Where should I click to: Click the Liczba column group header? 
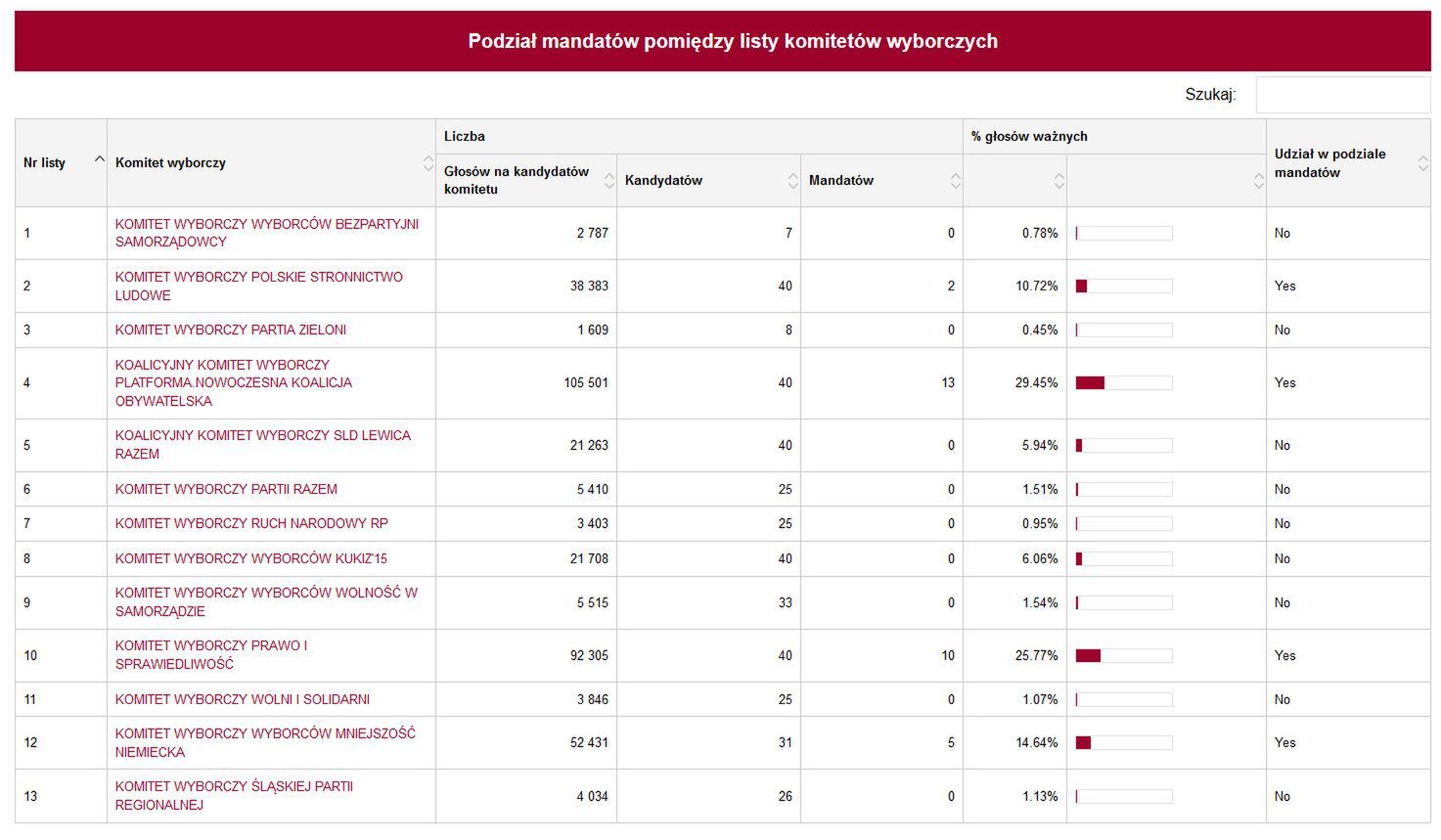(465, 136)
